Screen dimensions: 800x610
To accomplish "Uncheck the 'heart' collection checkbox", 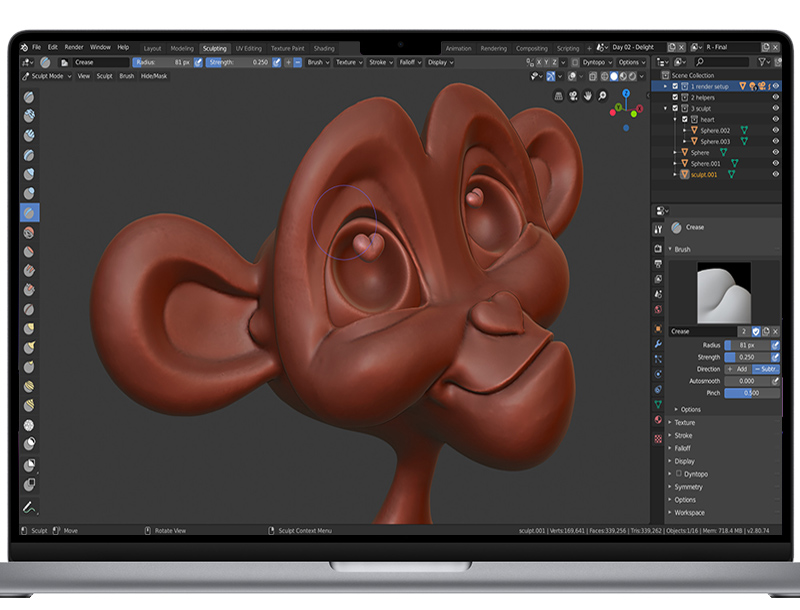I will point(685,119).
